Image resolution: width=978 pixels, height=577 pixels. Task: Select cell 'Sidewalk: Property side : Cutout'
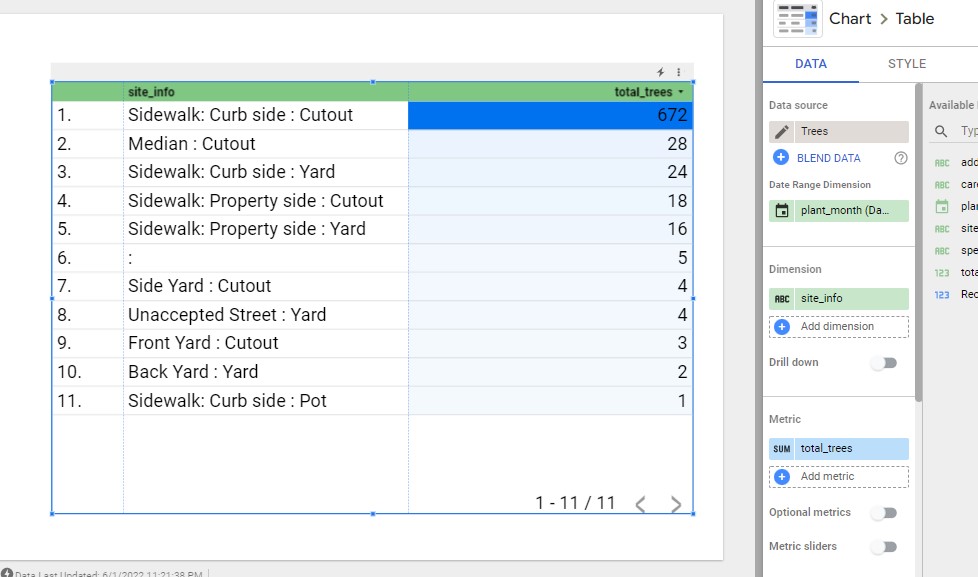(x=266, y=201)
